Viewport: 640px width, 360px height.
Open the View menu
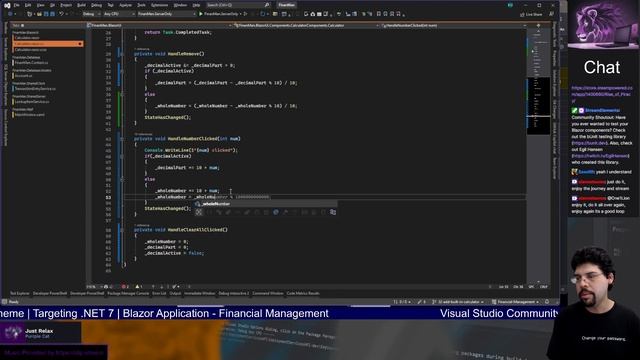click(40, 5)
